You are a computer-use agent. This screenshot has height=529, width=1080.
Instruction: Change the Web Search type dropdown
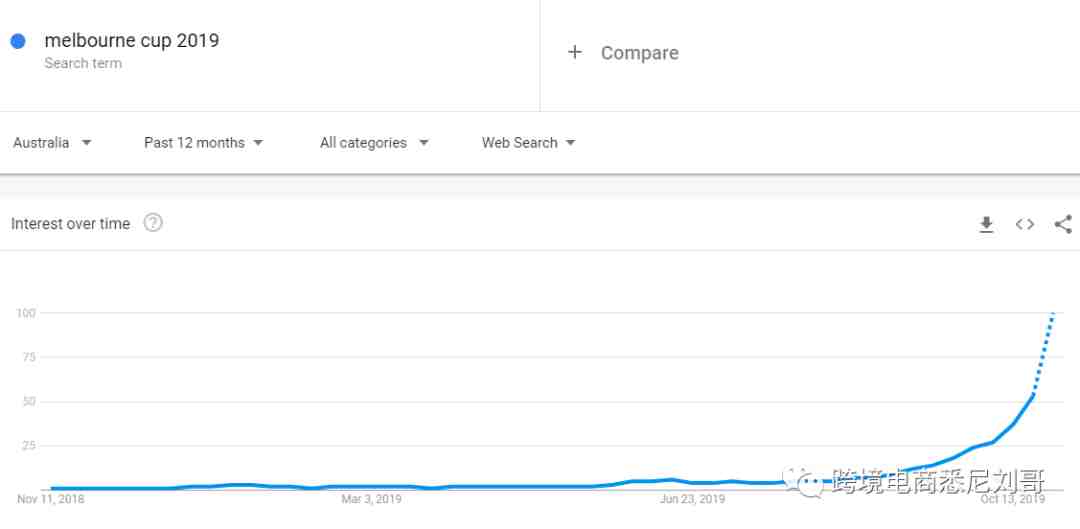point(529,143)
